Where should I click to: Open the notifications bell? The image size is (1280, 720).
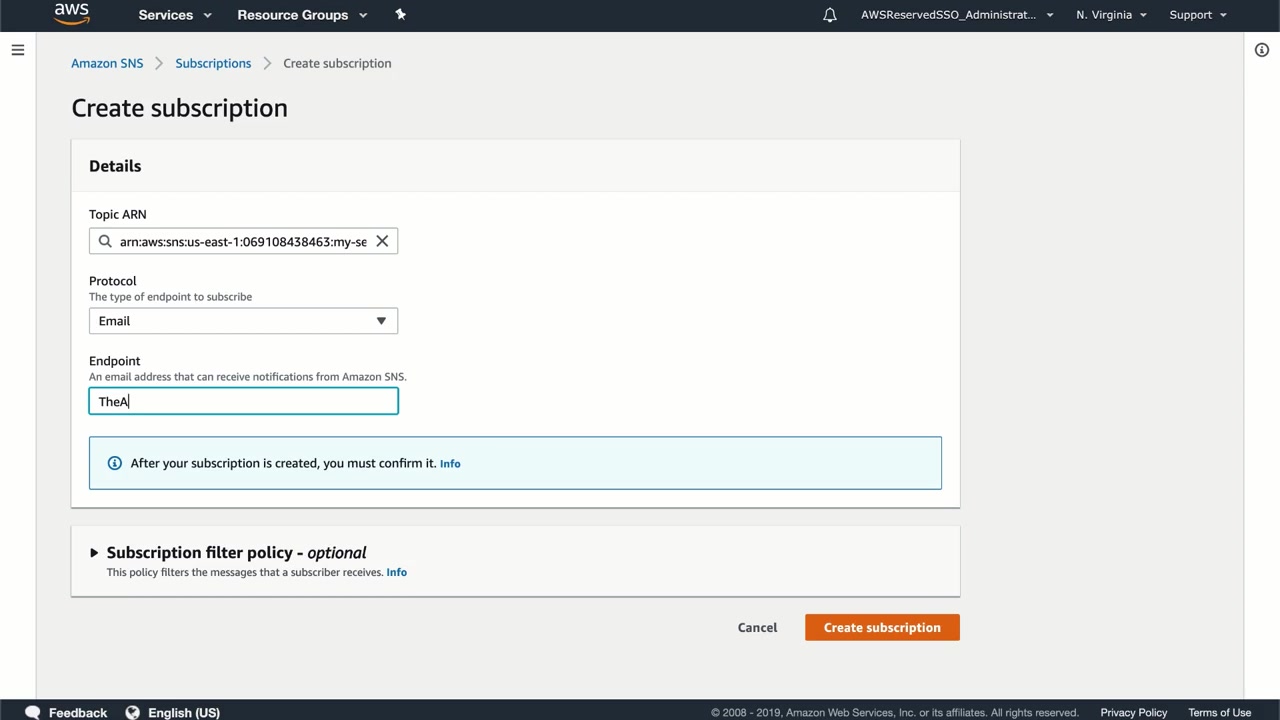[830, 15]
